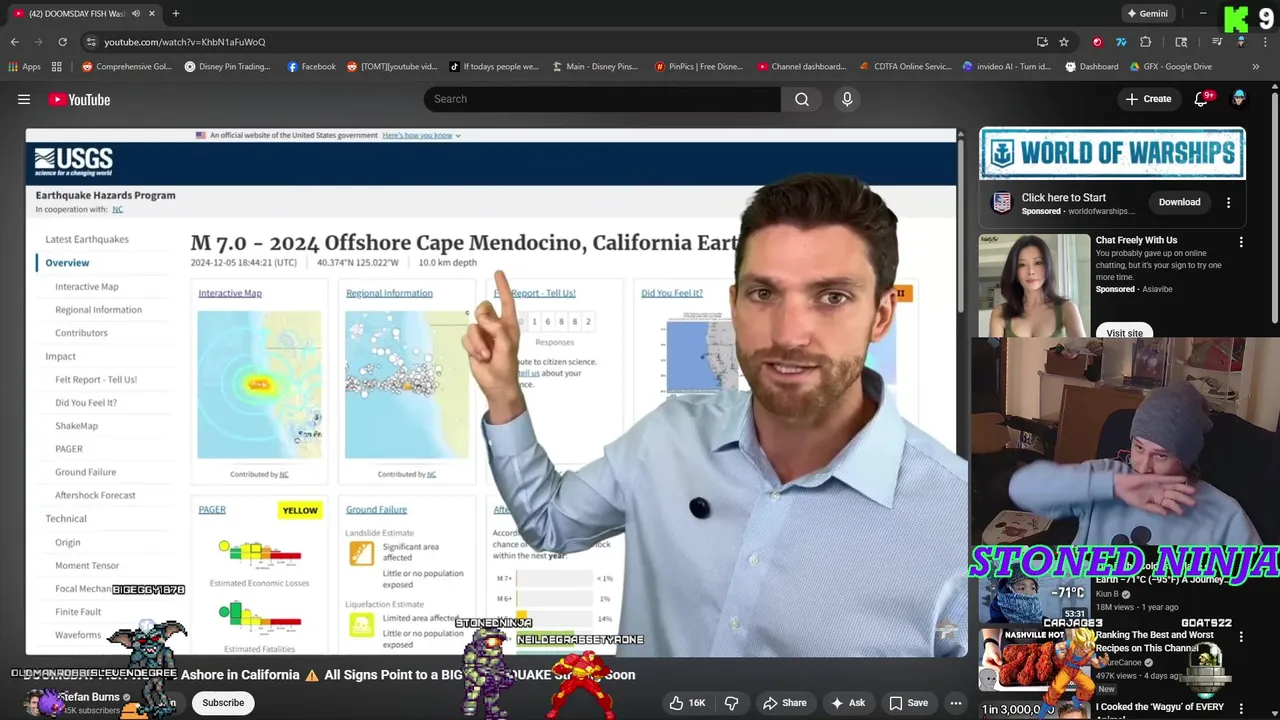Click Visit site on Chat Freely ad
The image size is (1280, 720).
coord(1124,332)
